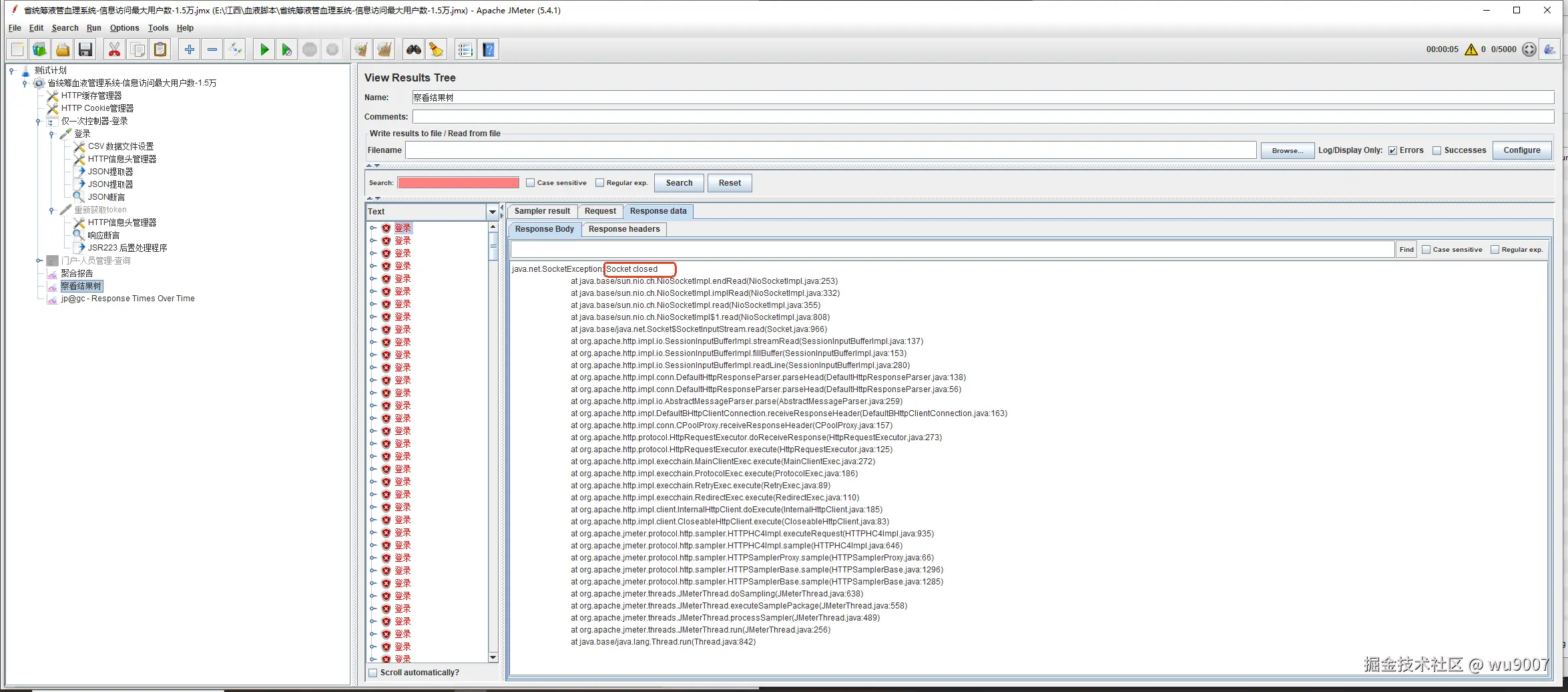This screenshot has height=692, width=1568.
Task: Collapse the 测试计划 root node
Action: click(11, 70)
